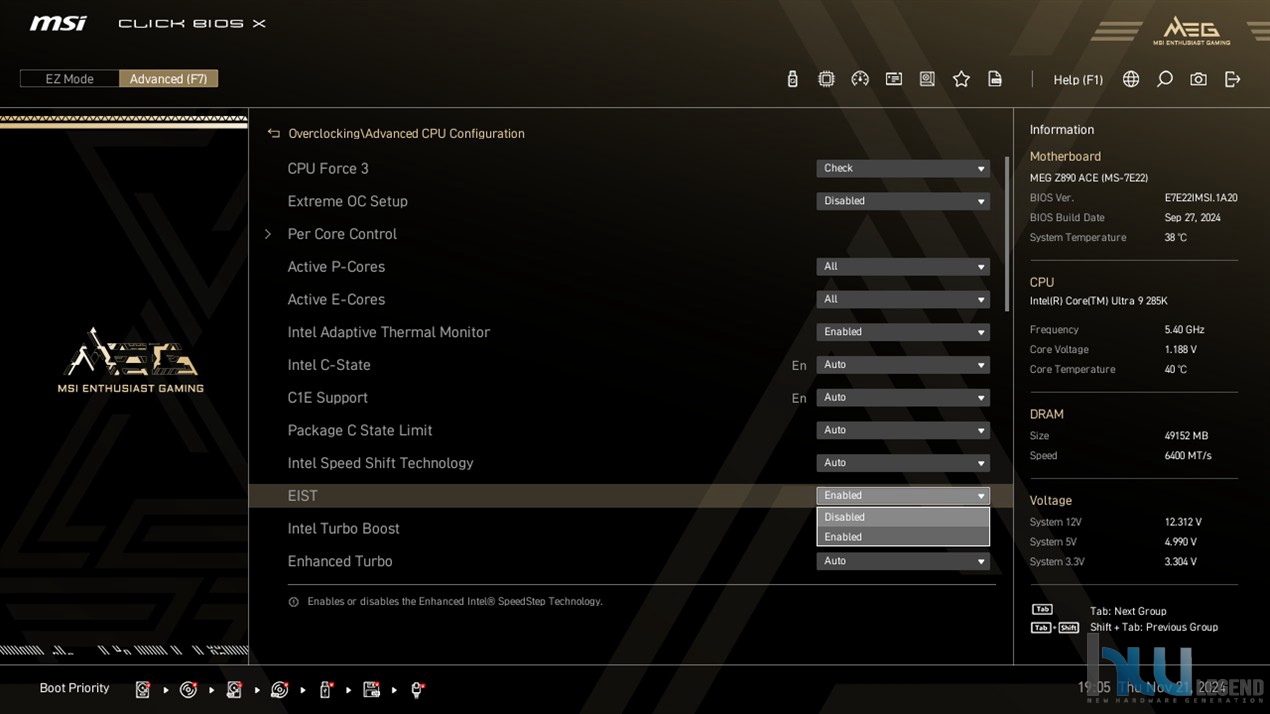
Task: Click the BIOS version E7E22IMSI.1A20 value
Action: tap(1201, 198)
